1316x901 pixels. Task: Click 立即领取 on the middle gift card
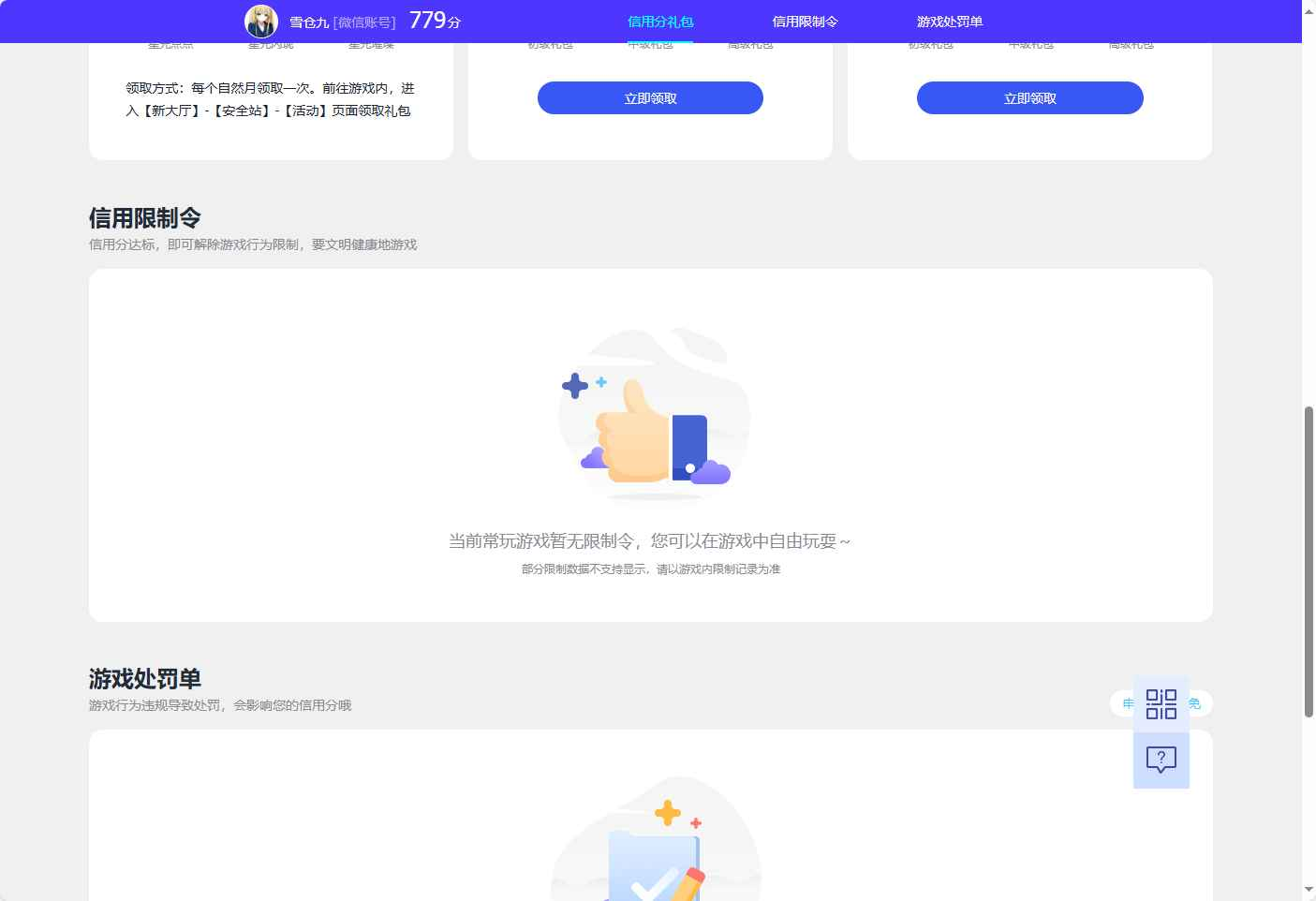(x=649, y=97)
